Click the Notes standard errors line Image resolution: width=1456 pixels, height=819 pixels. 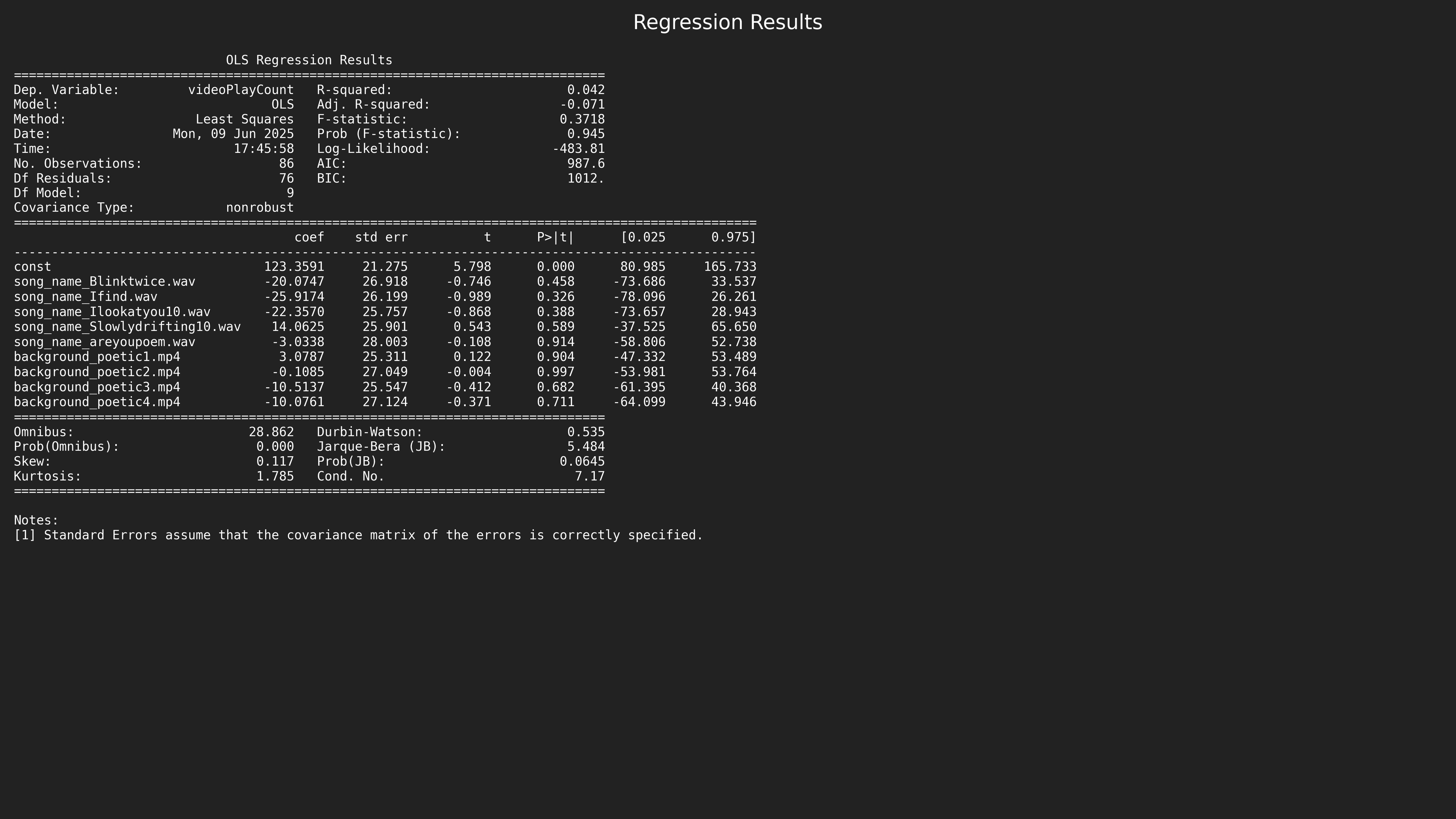[358, 535]
